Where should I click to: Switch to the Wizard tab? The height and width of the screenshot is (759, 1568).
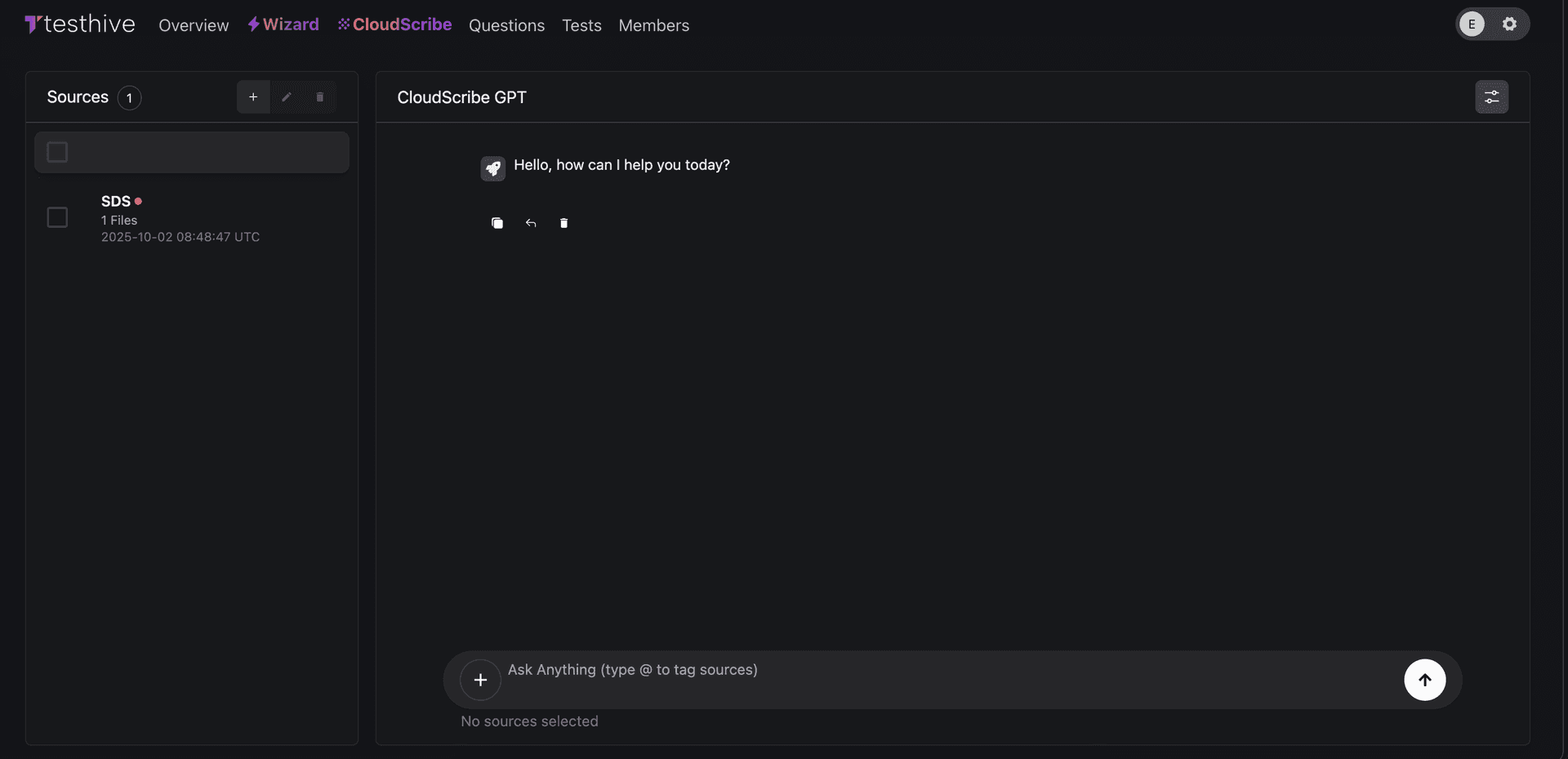pyautogui.click(x=283, y=25)
